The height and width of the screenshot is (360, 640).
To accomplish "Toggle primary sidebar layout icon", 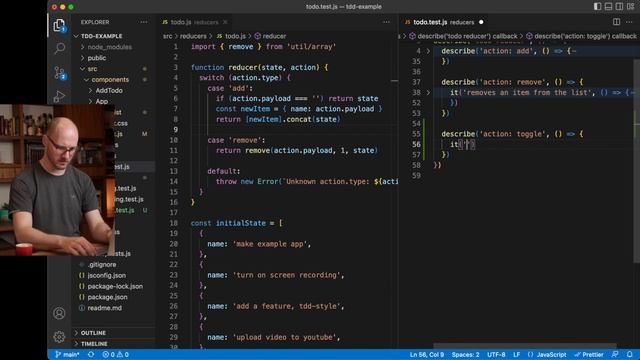I will click(598, 7).
